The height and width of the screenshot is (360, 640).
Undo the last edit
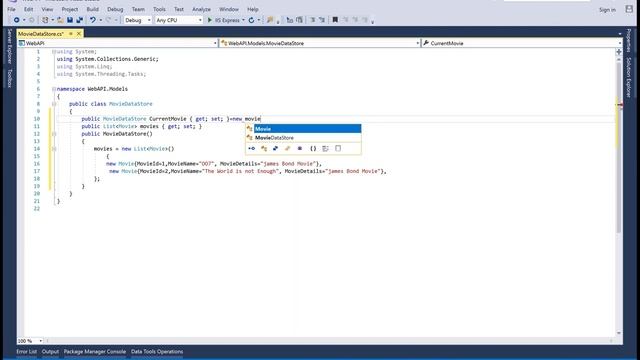93,20
